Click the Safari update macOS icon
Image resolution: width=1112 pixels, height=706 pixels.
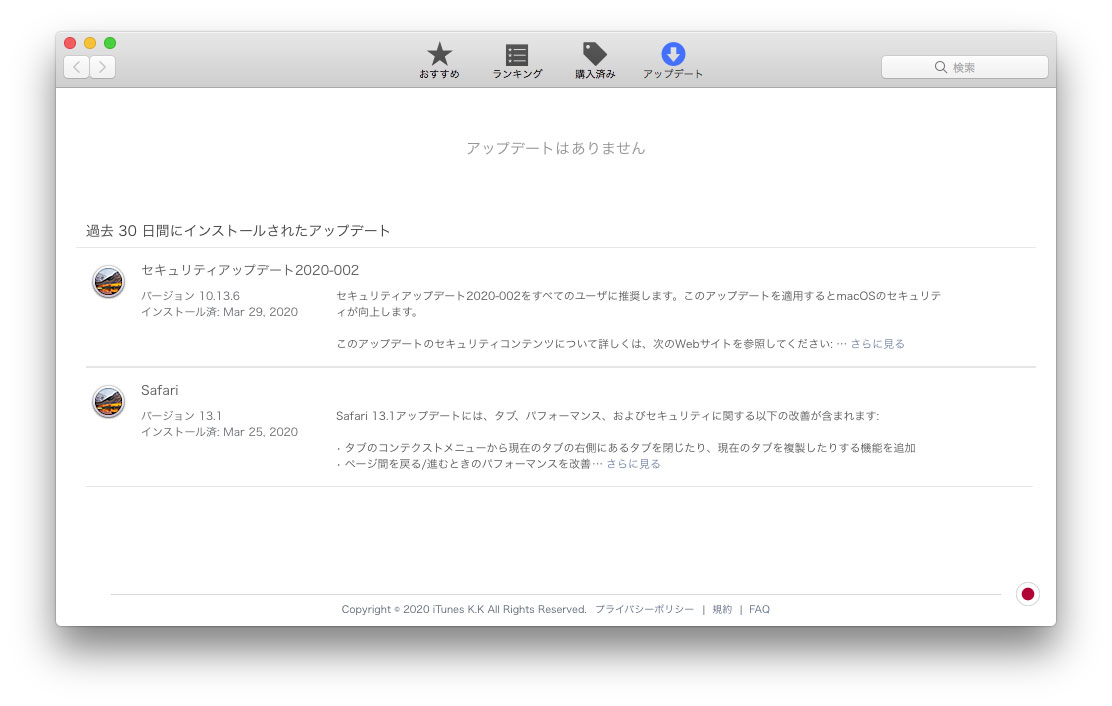pos(109,401)
